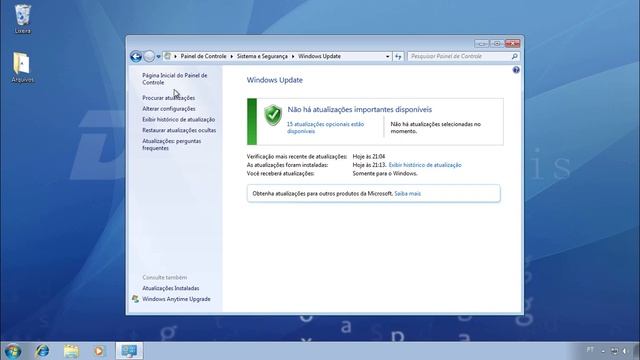Select Painel de Controle breadcrumb

[x=203, y=56]
